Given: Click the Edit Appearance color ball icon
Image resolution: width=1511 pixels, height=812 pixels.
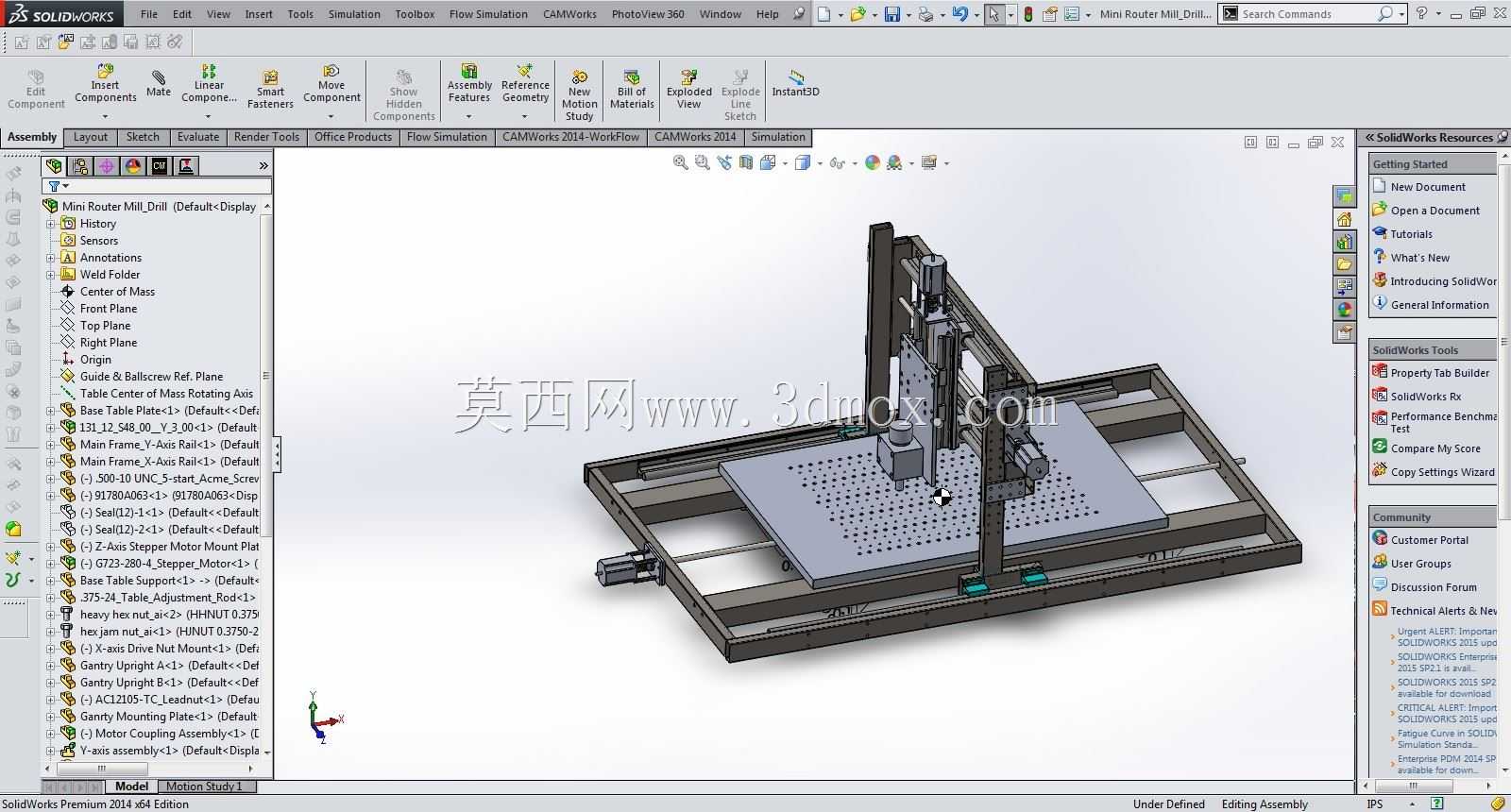Looking at the screenshot, I should (x=873, y=162).
